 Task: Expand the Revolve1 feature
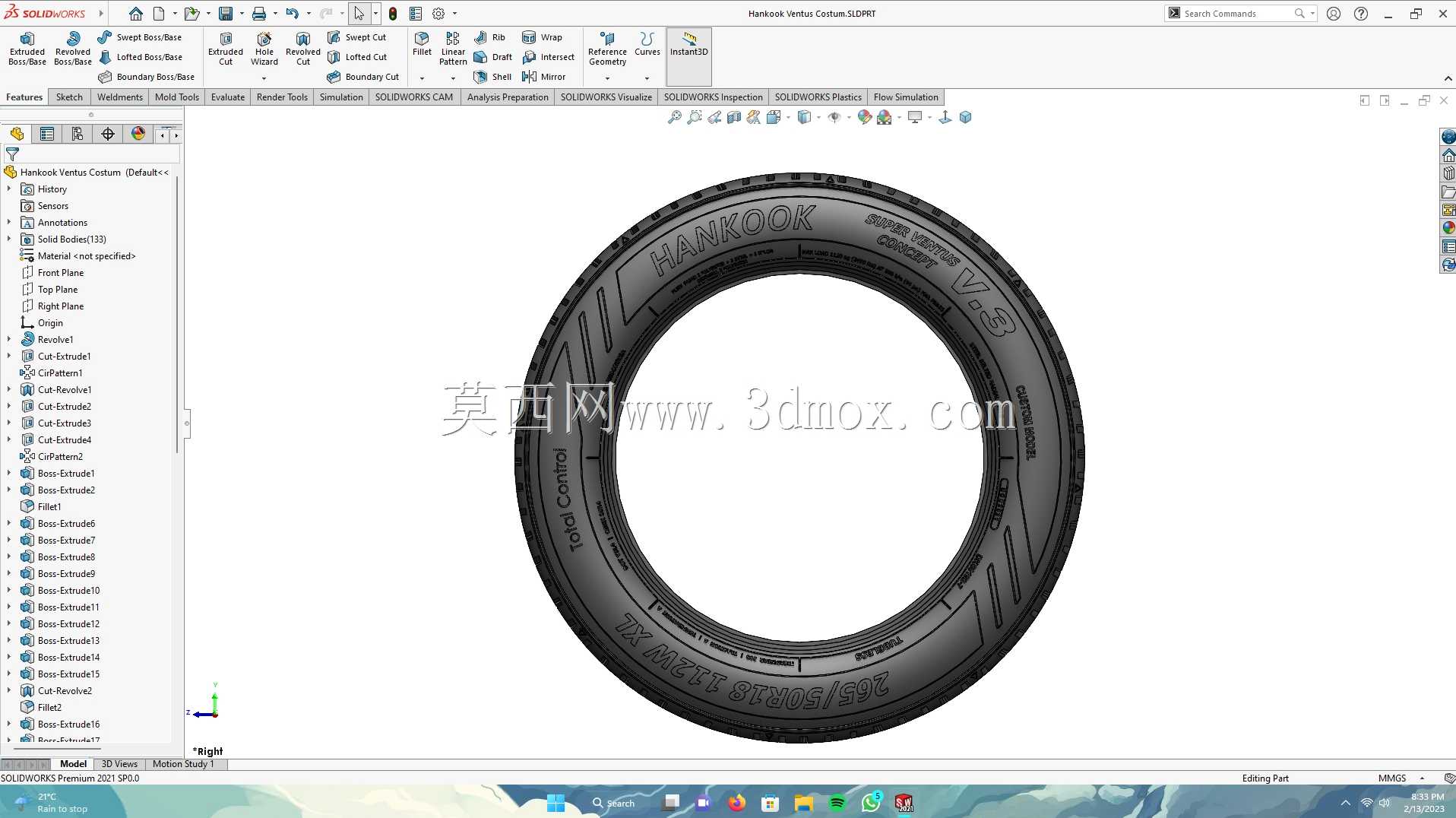pyautogui.click(x=9, y=339)
